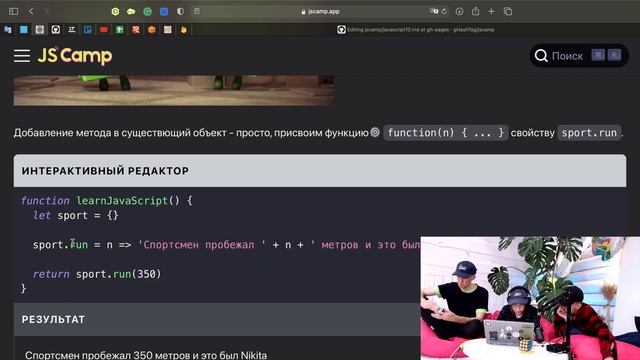Reload the page with the refresh icon
The width and height of the screenshot is (640, 360).
[x=444, y=11]
